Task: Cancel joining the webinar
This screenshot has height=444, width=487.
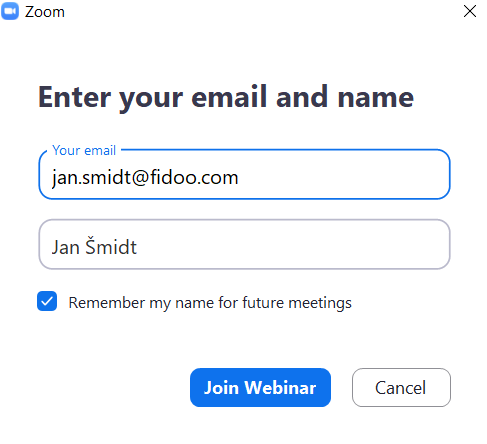Action: [401, 387]
